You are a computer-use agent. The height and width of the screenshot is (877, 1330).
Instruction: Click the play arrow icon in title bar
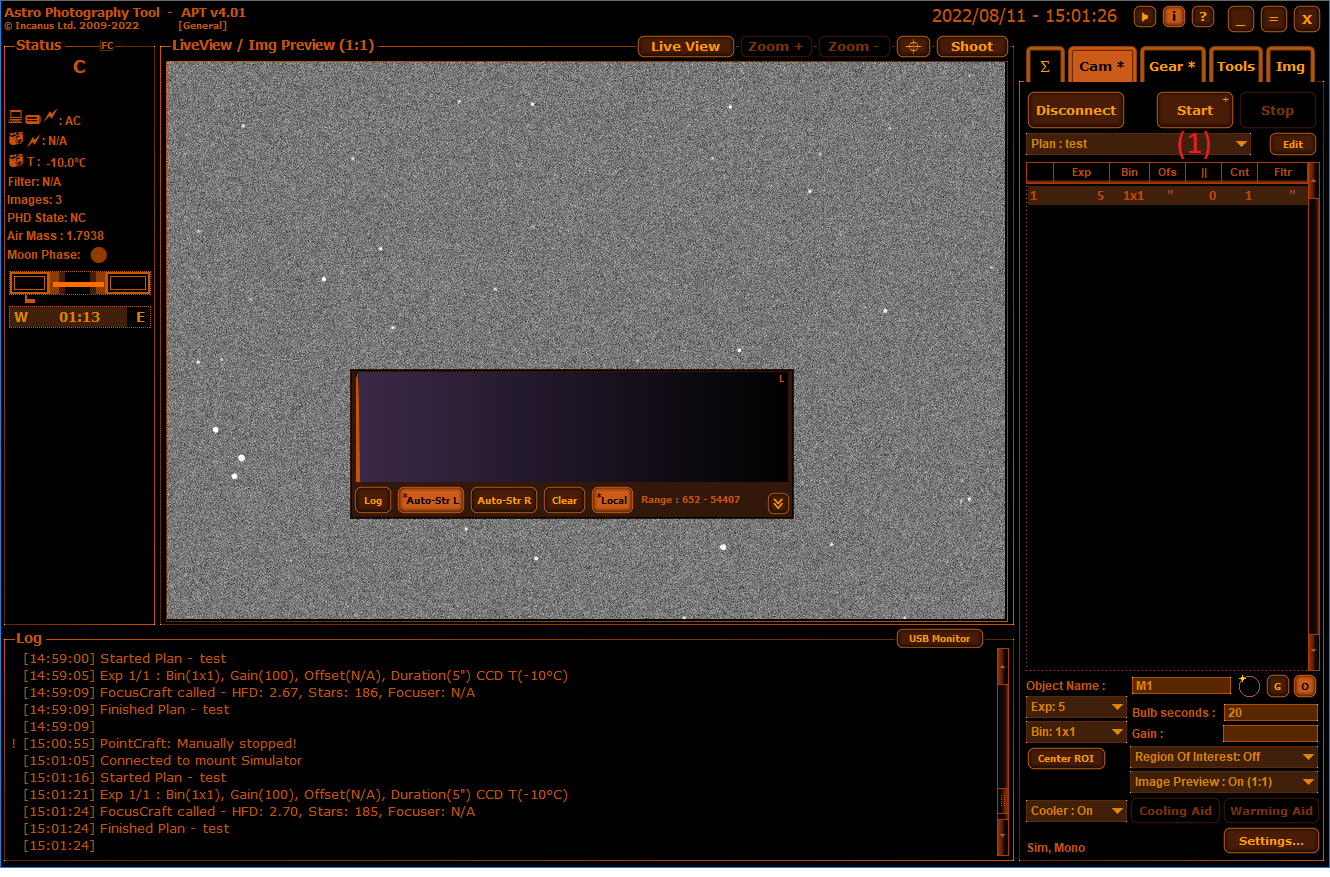click(1144, 17)
